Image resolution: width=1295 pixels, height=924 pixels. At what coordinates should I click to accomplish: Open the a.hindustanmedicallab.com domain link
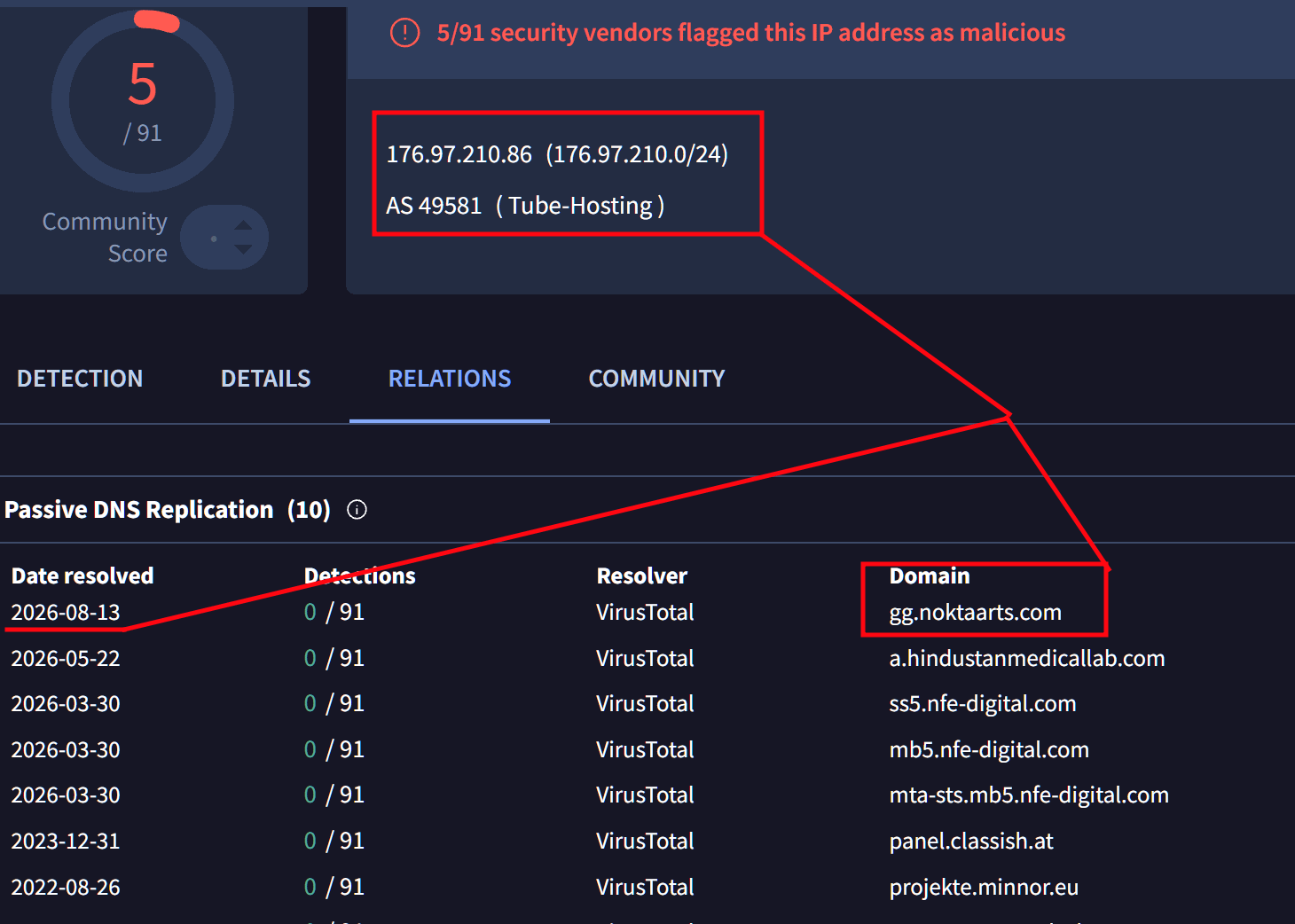click(1026, 659)
